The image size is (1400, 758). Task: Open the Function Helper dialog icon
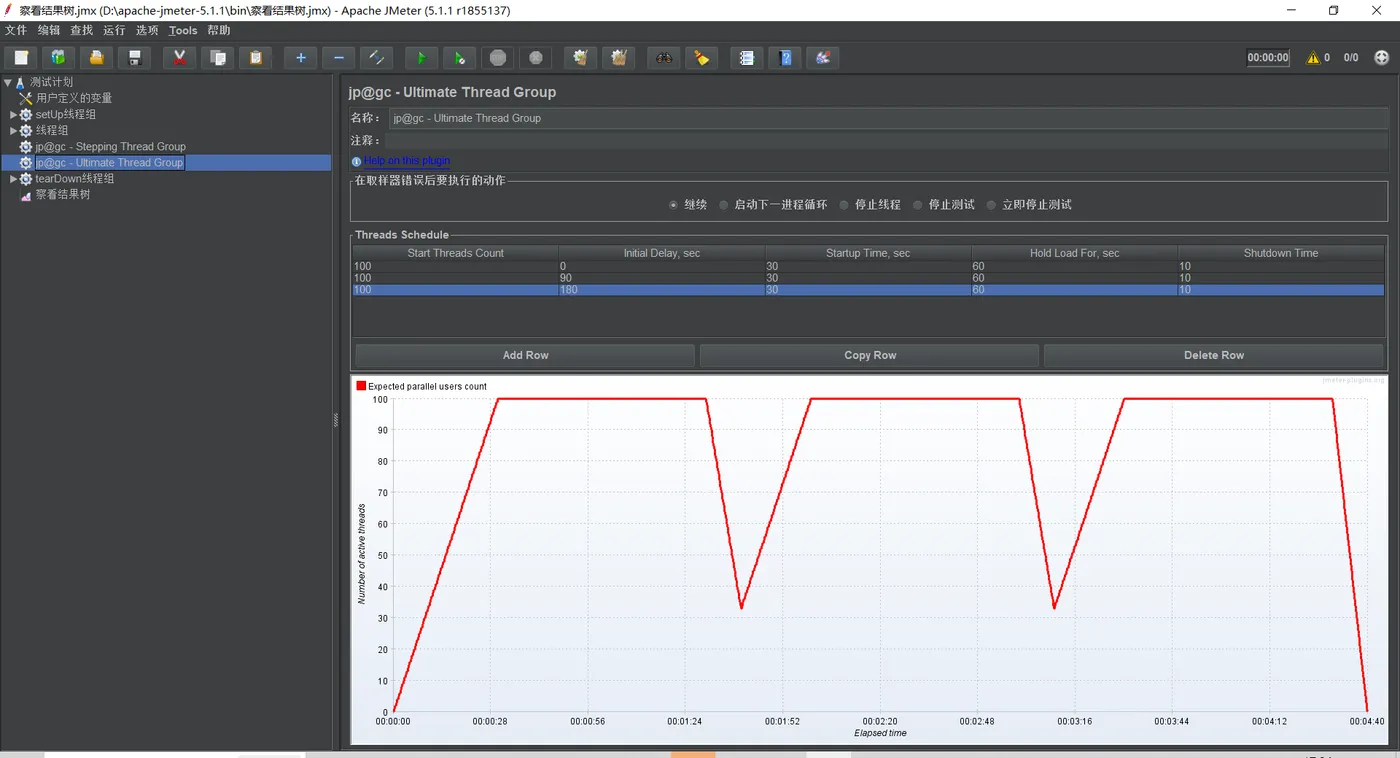(x=746, y=58)
